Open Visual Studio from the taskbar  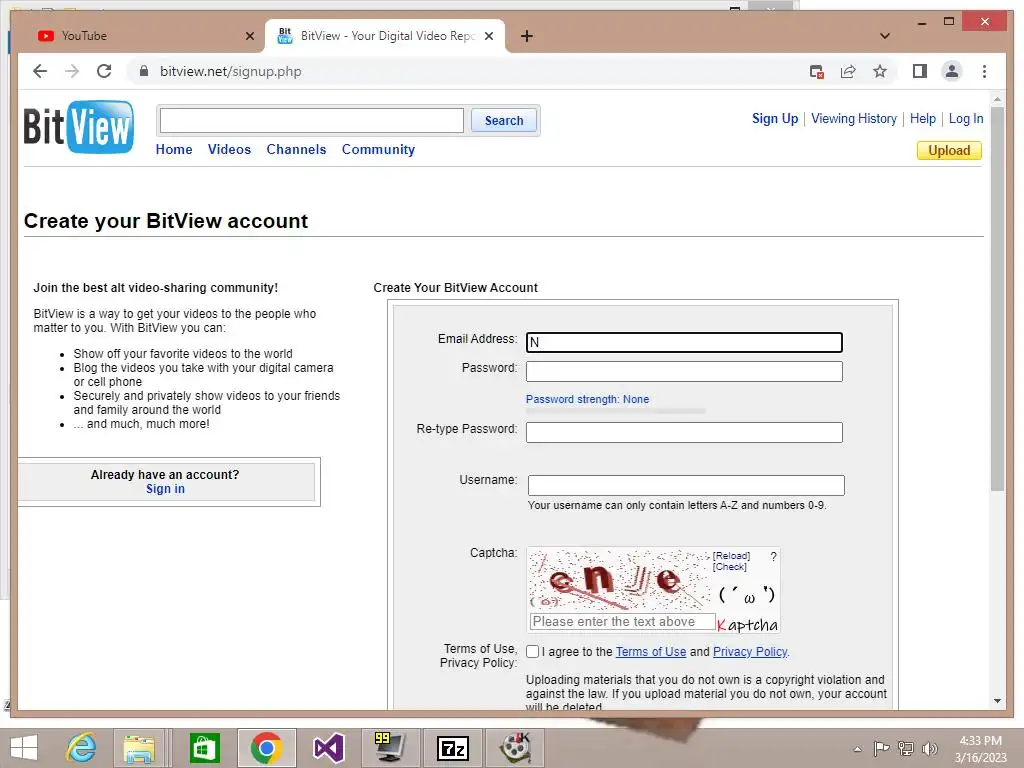(328, 748)
